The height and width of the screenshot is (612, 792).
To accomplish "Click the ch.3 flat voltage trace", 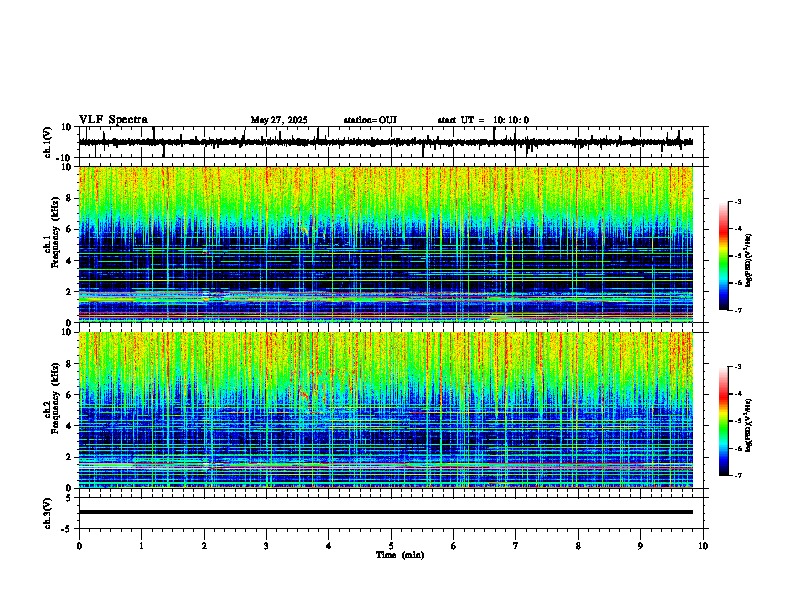I will pyautogui.click(x=386, y=512).
